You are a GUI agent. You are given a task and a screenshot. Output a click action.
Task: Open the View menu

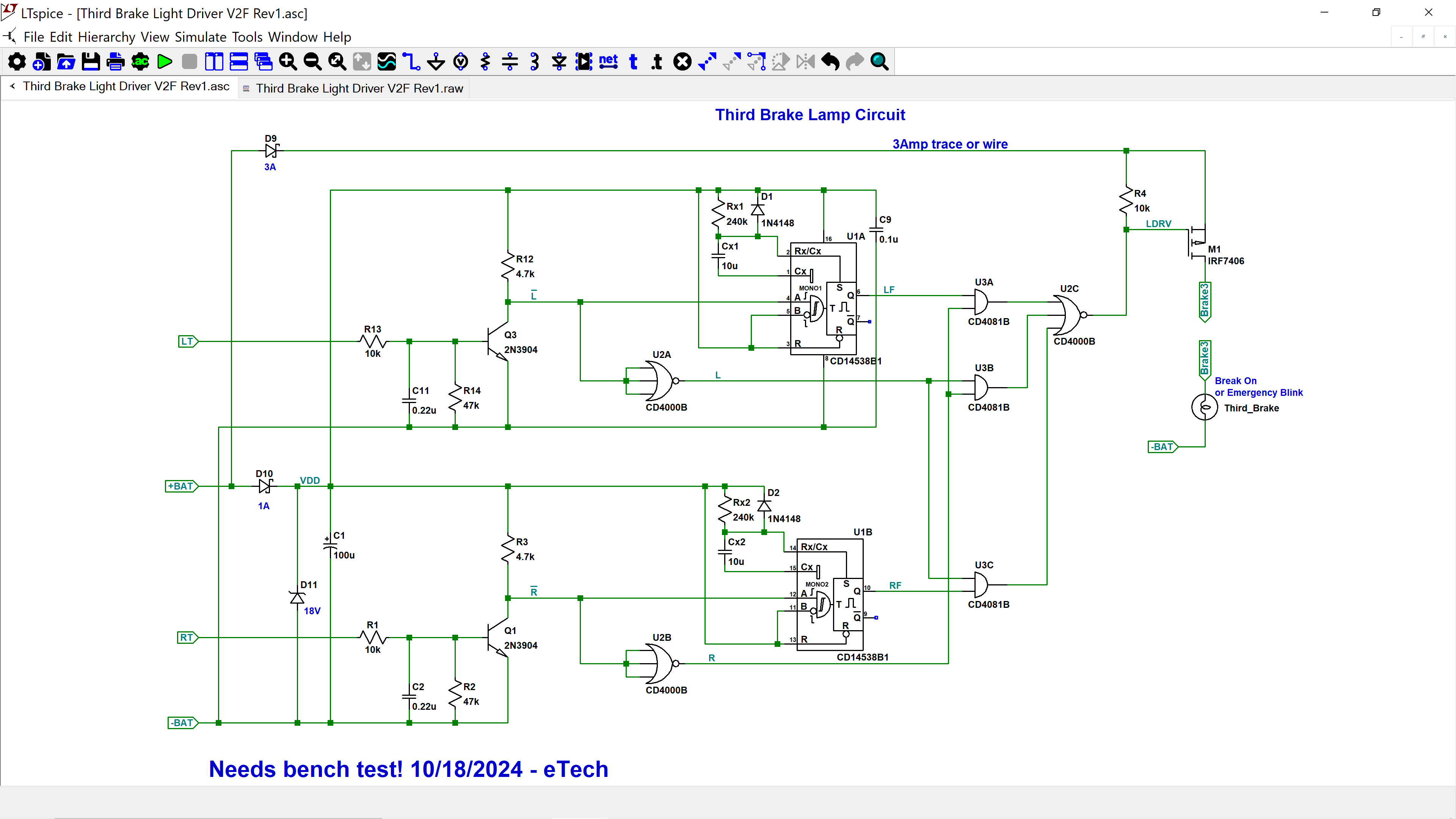point(155,37)
